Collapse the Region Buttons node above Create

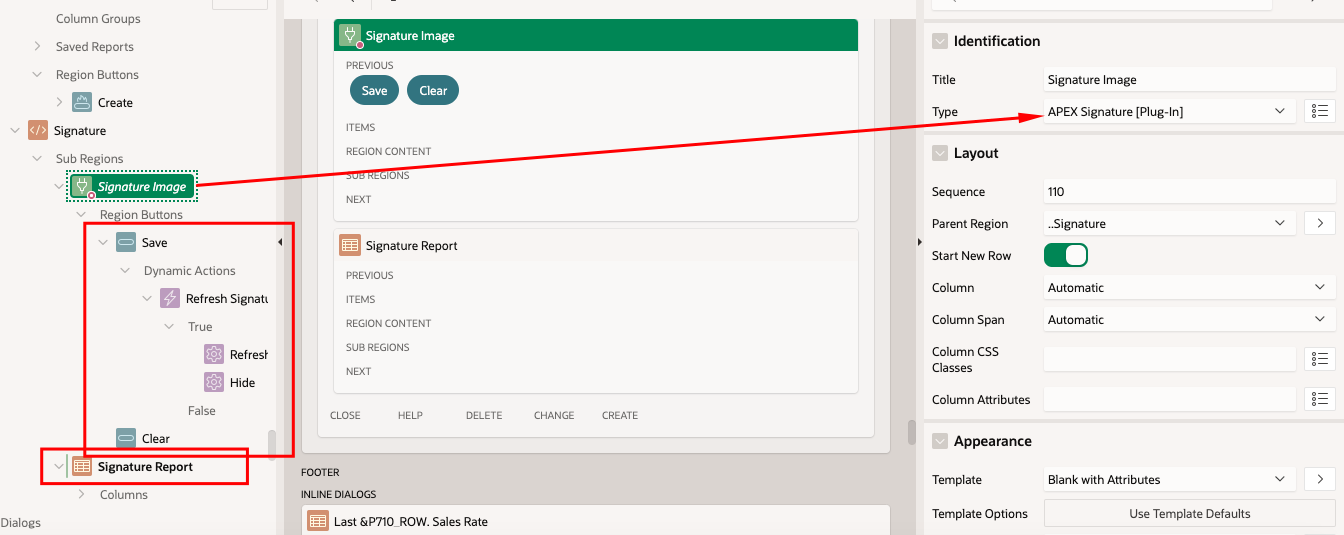pyautogui.click(x=37, y=74)
